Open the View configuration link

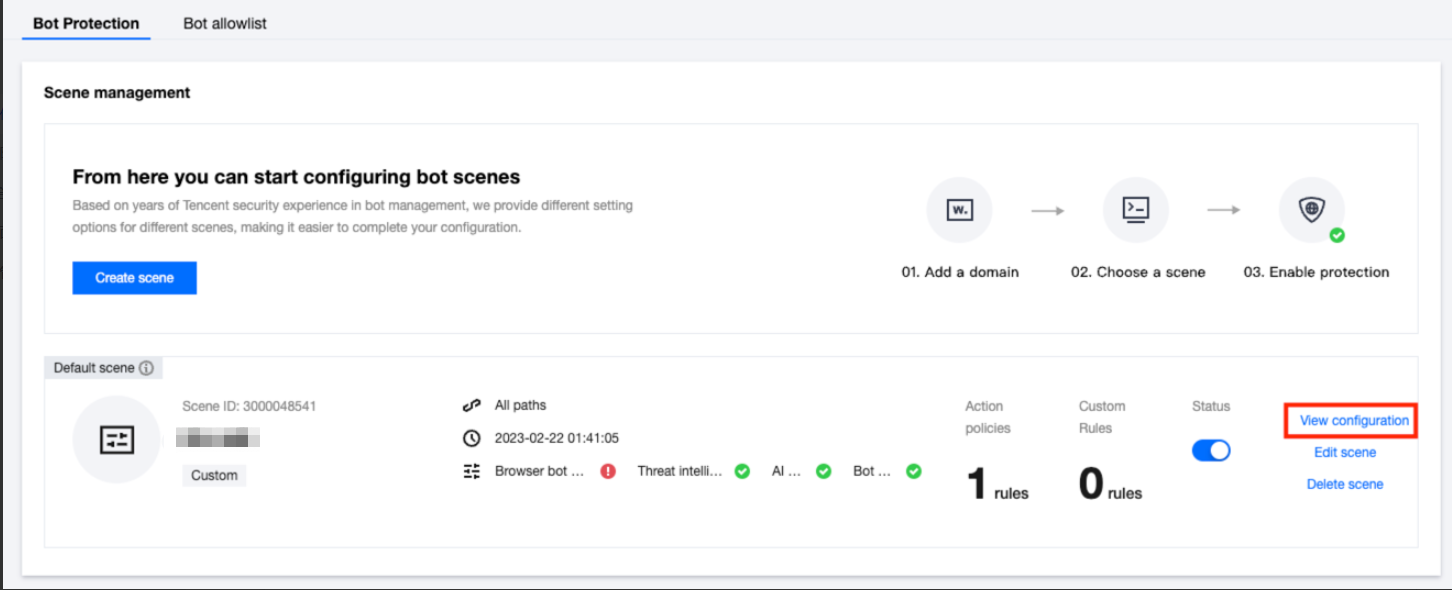[x=1354, y=421]
